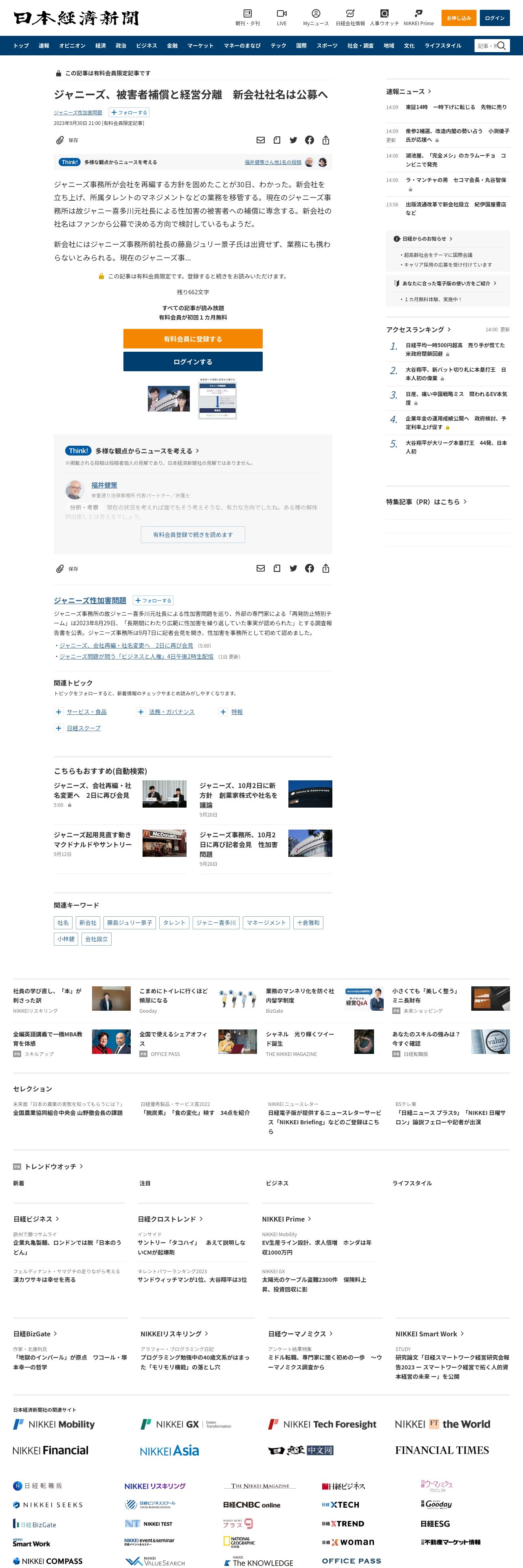Click the note-share icon above the article body
This screenshot has width=523, height=1568.
pos(277,140)
